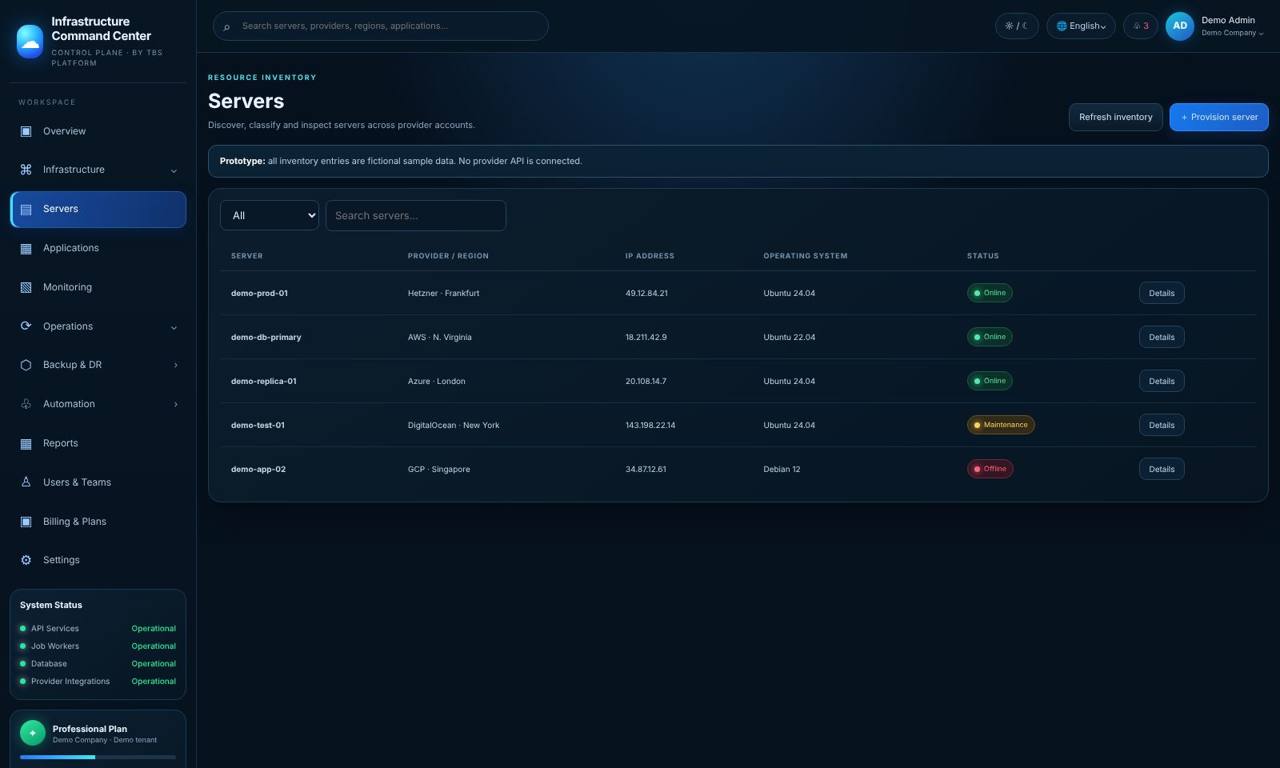Open the English language dropdown
The height and width of the screenshot is (768, 1280).
click(x=1081, y=26)
